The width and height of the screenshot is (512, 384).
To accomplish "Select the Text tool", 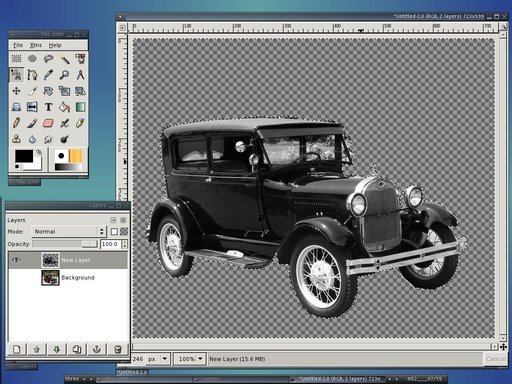I will pos(48,107).
